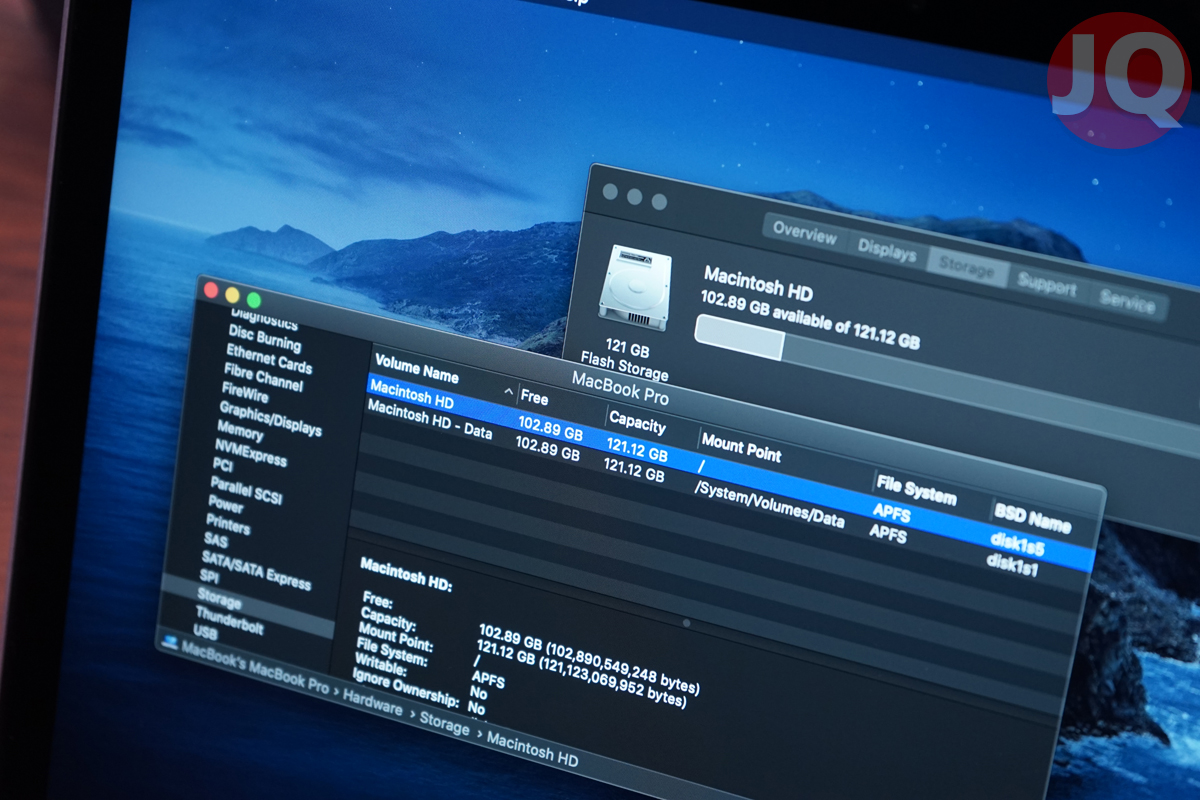Select Parallel SCSI in the sidebar
Image resolution: width=1200 pixels, height=800 pixels.
[x=246, y=489]
